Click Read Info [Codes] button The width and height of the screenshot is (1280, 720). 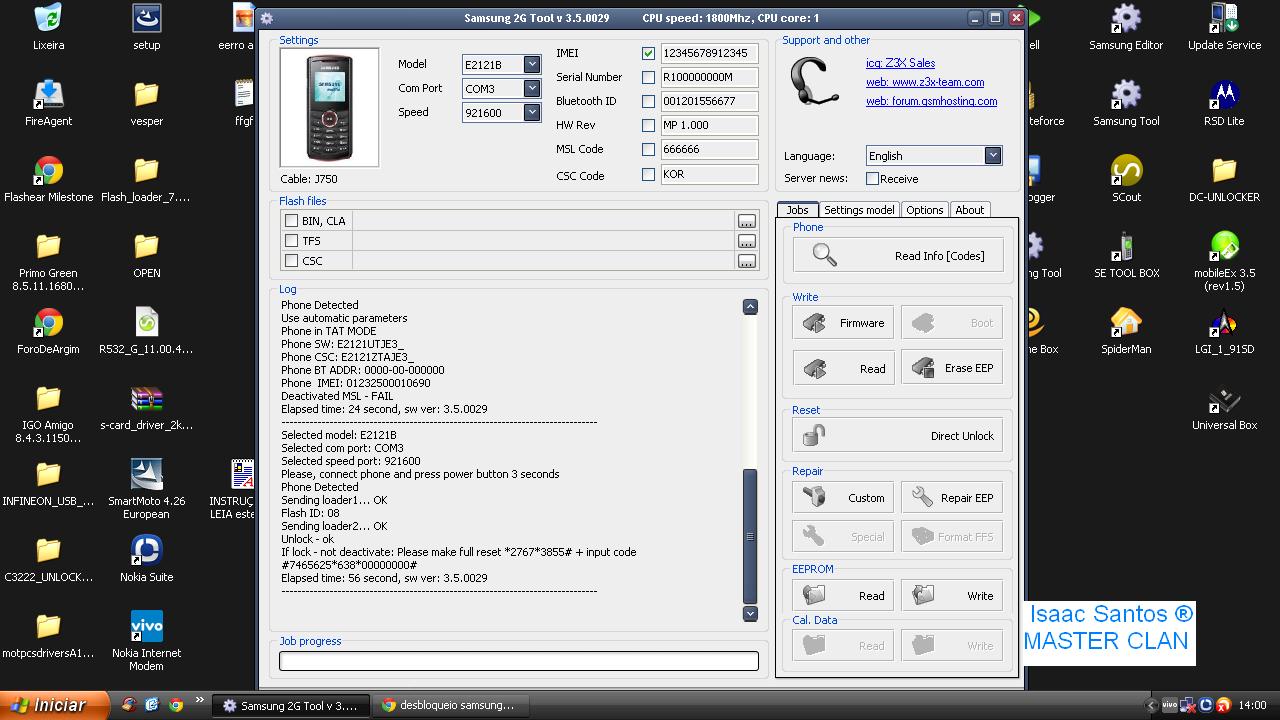pos(897,255)
